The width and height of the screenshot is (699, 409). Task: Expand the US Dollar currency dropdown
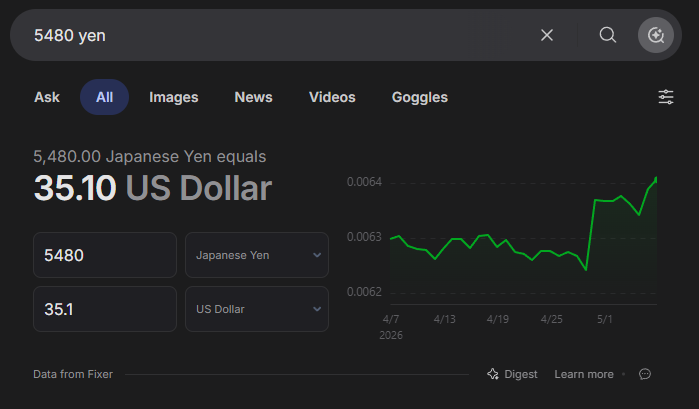[257, 309]
